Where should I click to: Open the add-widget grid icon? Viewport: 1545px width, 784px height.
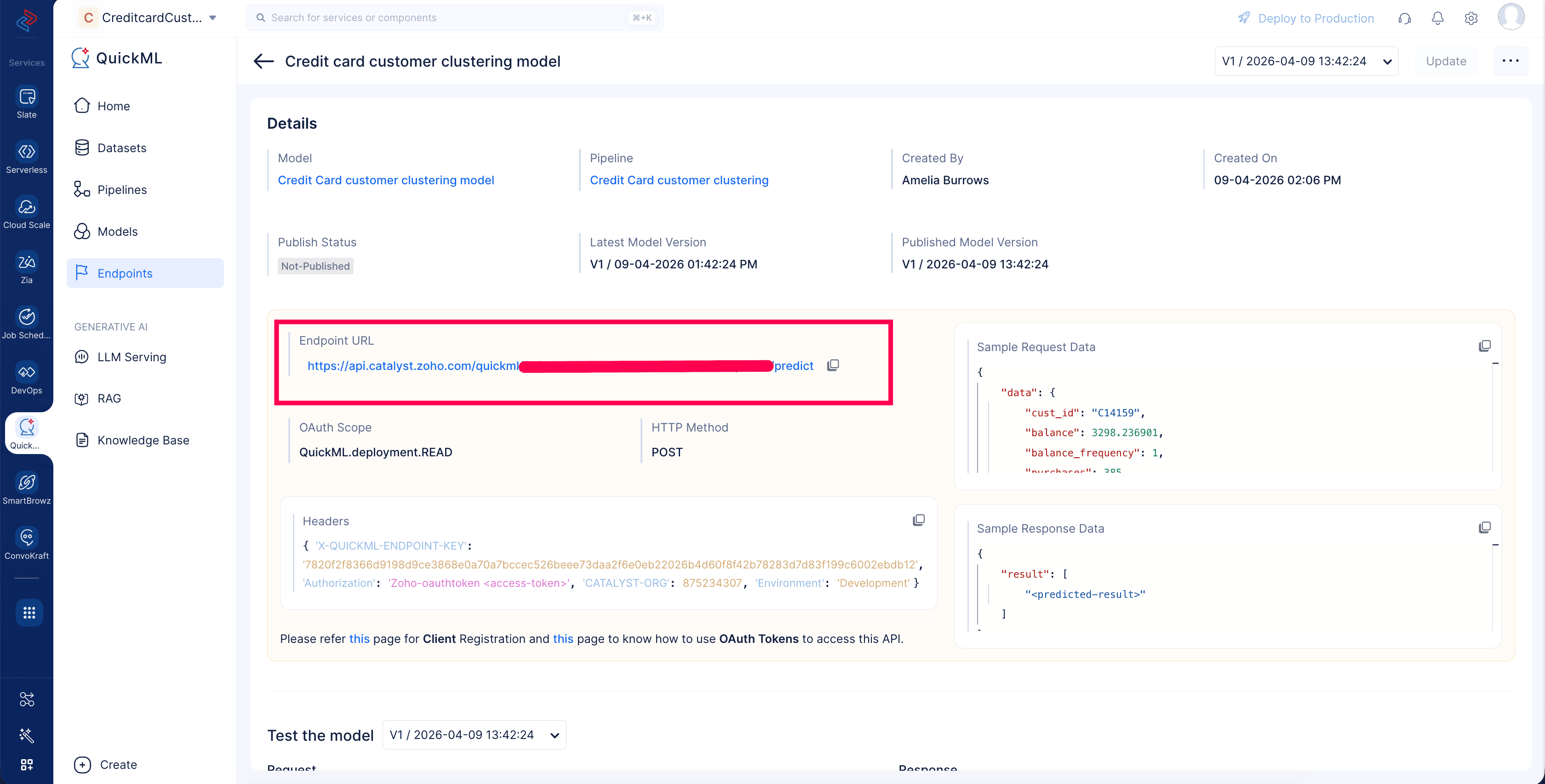(x=27, y=764)
